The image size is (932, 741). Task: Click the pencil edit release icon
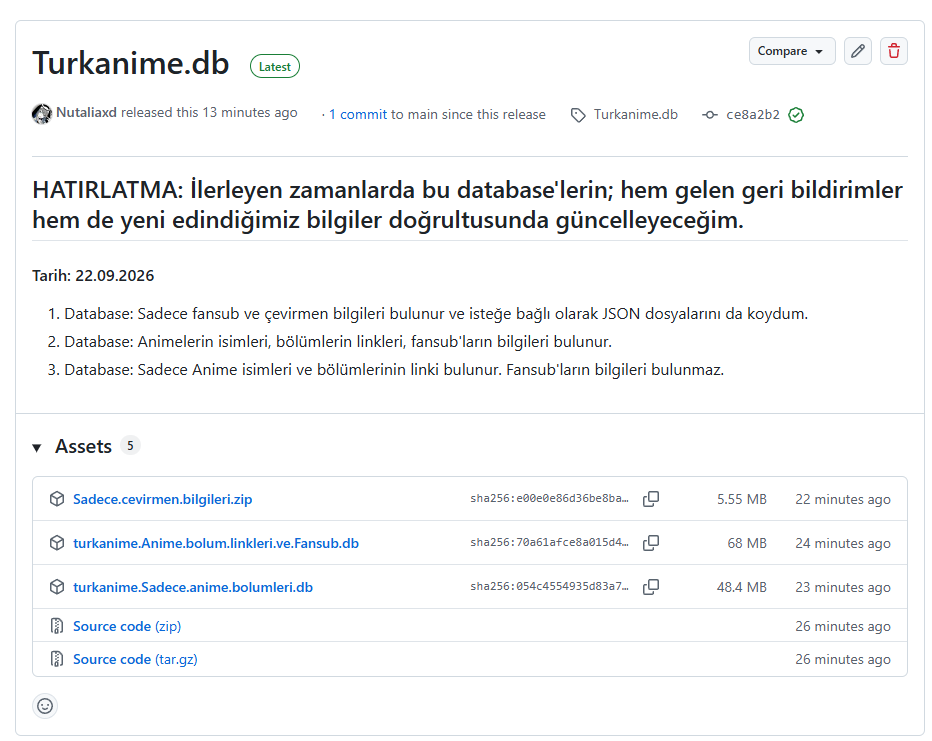click(x=857, y=51)
